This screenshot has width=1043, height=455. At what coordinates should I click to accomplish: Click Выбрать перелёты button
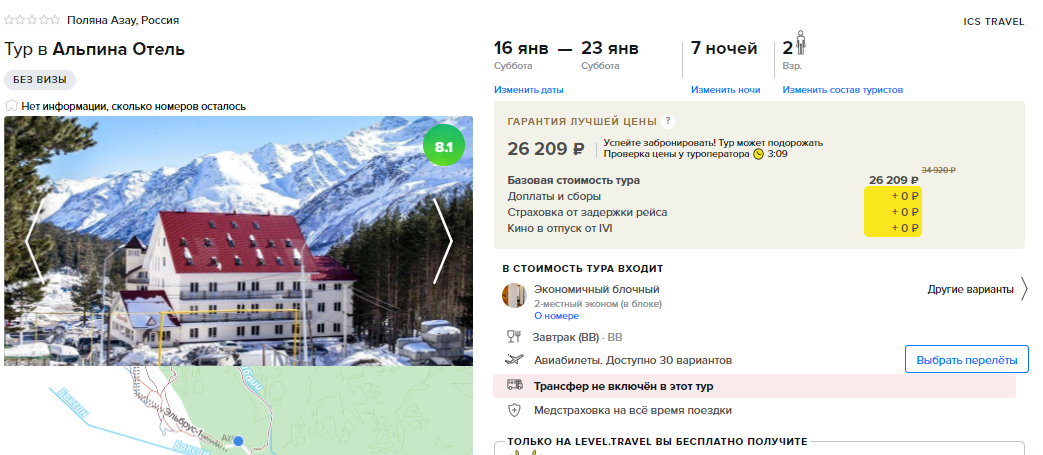tap(967, 360)
